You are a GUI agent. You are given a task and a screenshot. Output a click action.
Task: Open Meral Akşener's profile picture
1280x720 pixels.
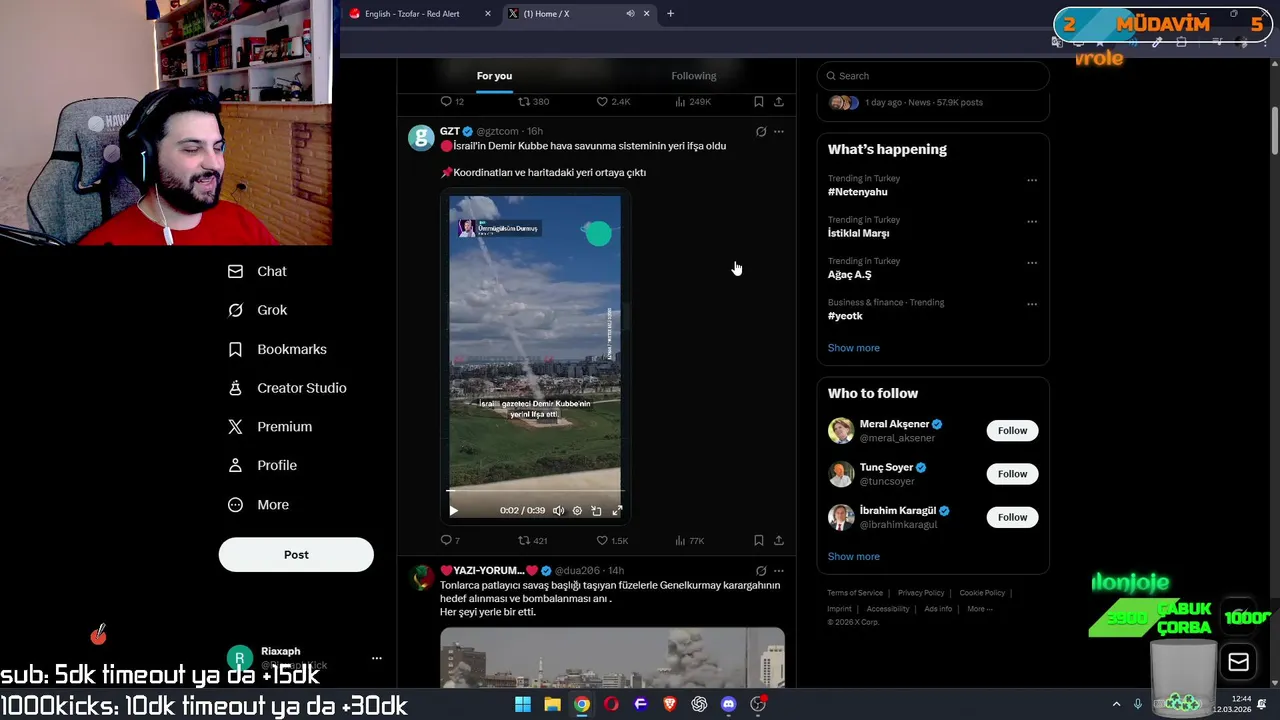click(x=841, y=431)
